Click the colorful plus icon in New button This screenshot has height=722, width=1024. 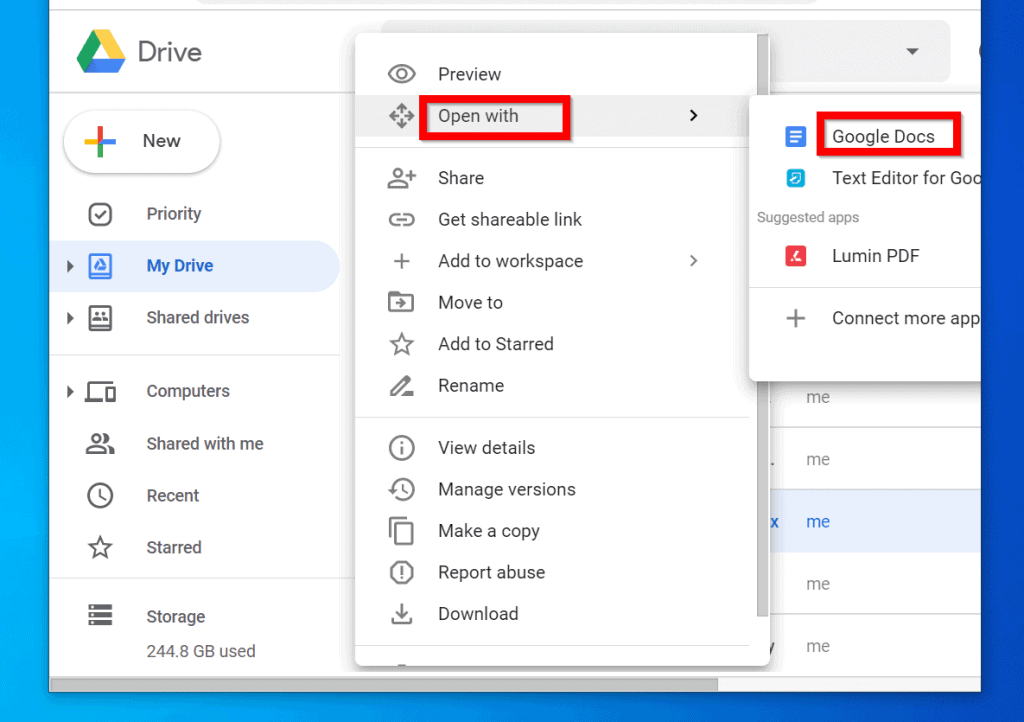coord(100,141)
